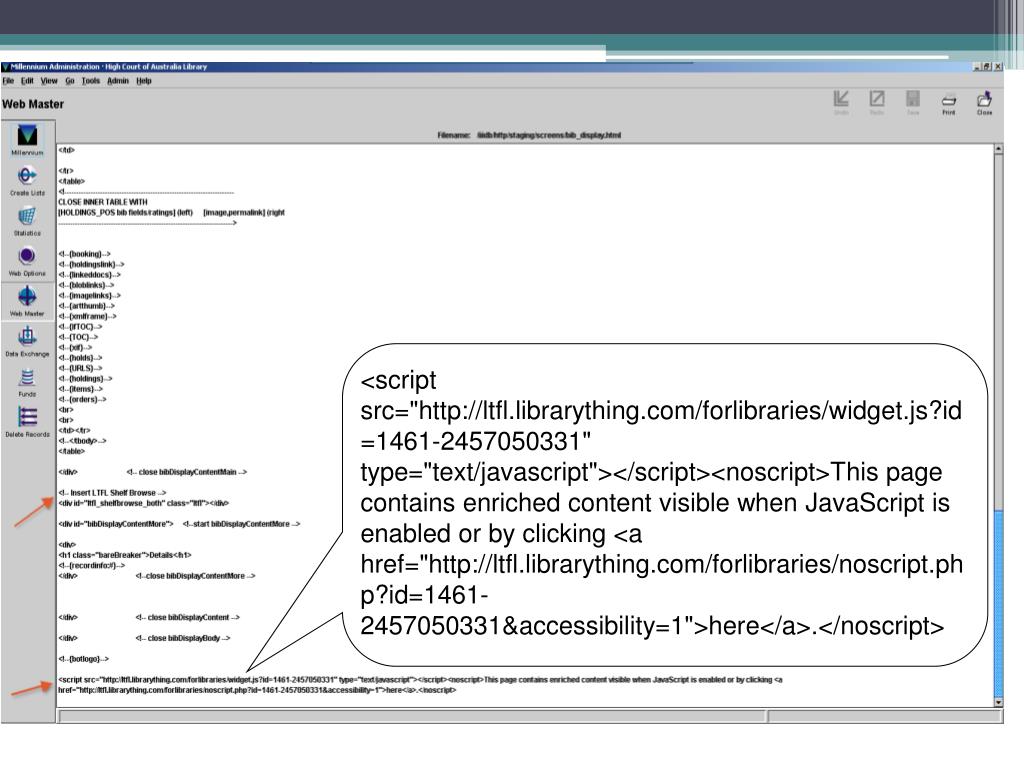Screen dimensions: 1024x768
Task: Click the vertical scrollbar down arrow
Action: pos(998,702)
